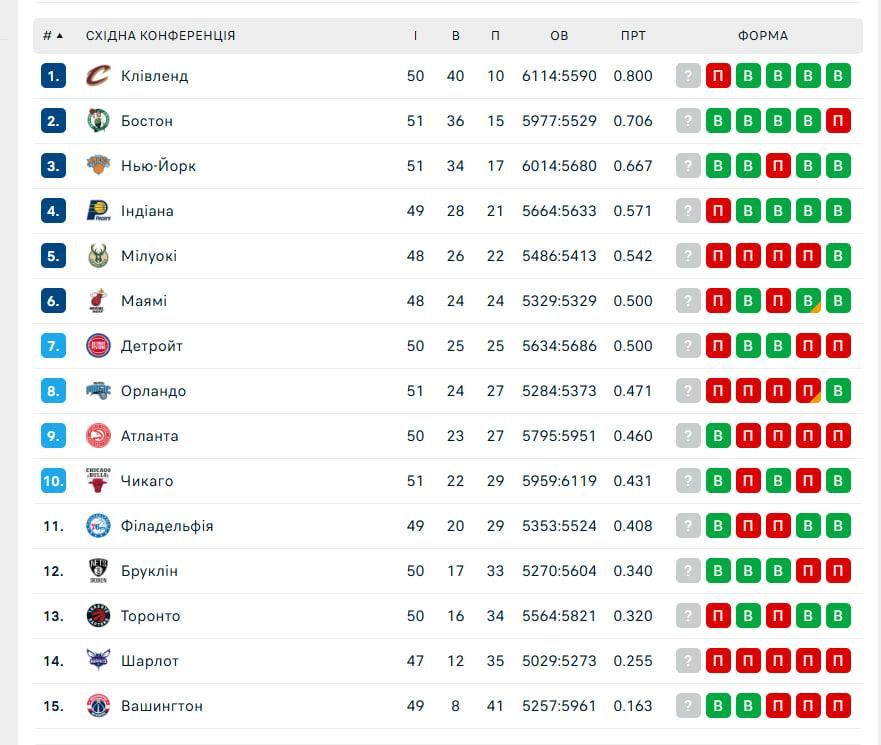The height and width of the screenshot is (745, 881).
Task: Click Orlando's red П badge with orange corner
Action: [x=808, y=390]
